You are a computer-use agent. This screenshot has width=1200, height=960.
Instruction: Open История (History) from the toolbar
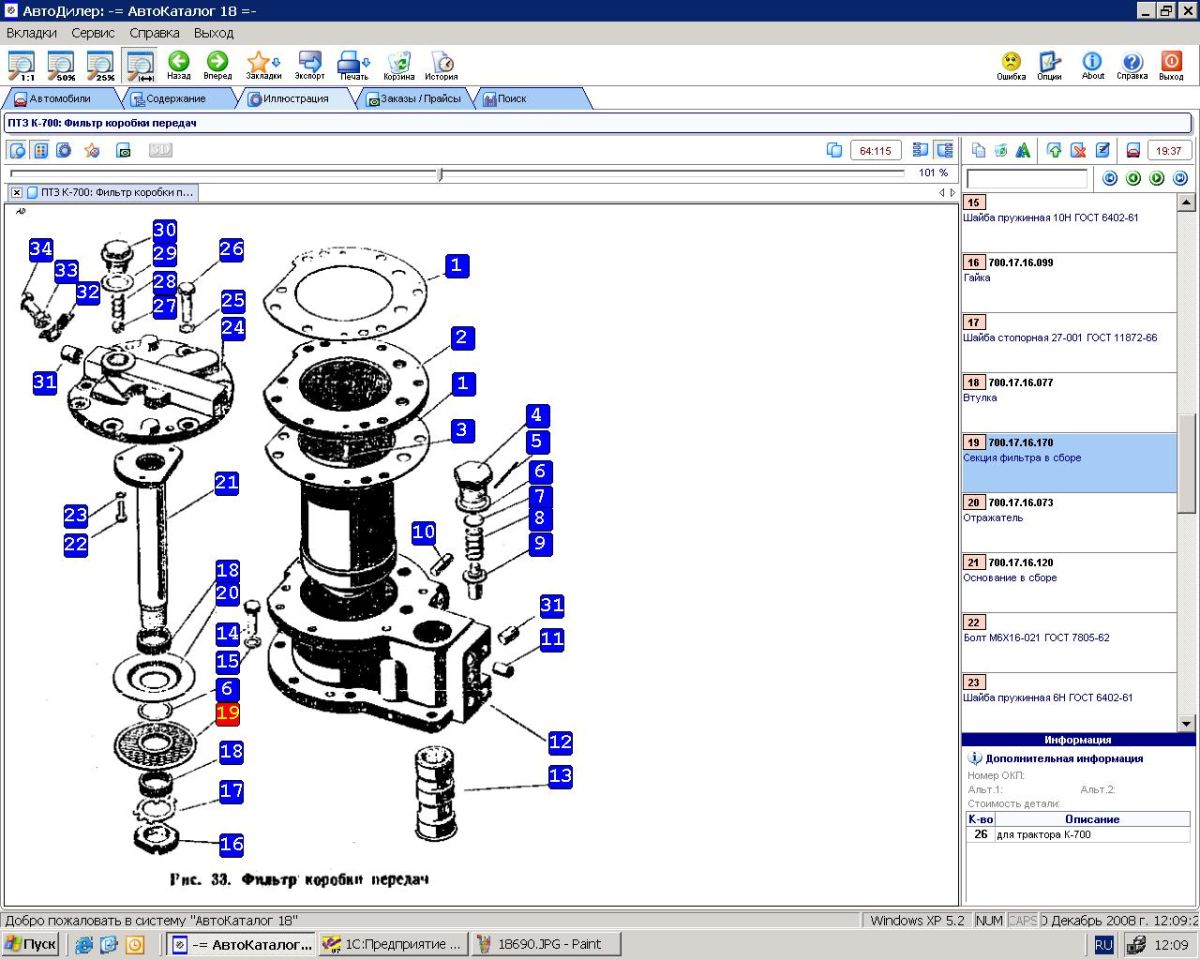pyautogui.click(x=441, y=64)
